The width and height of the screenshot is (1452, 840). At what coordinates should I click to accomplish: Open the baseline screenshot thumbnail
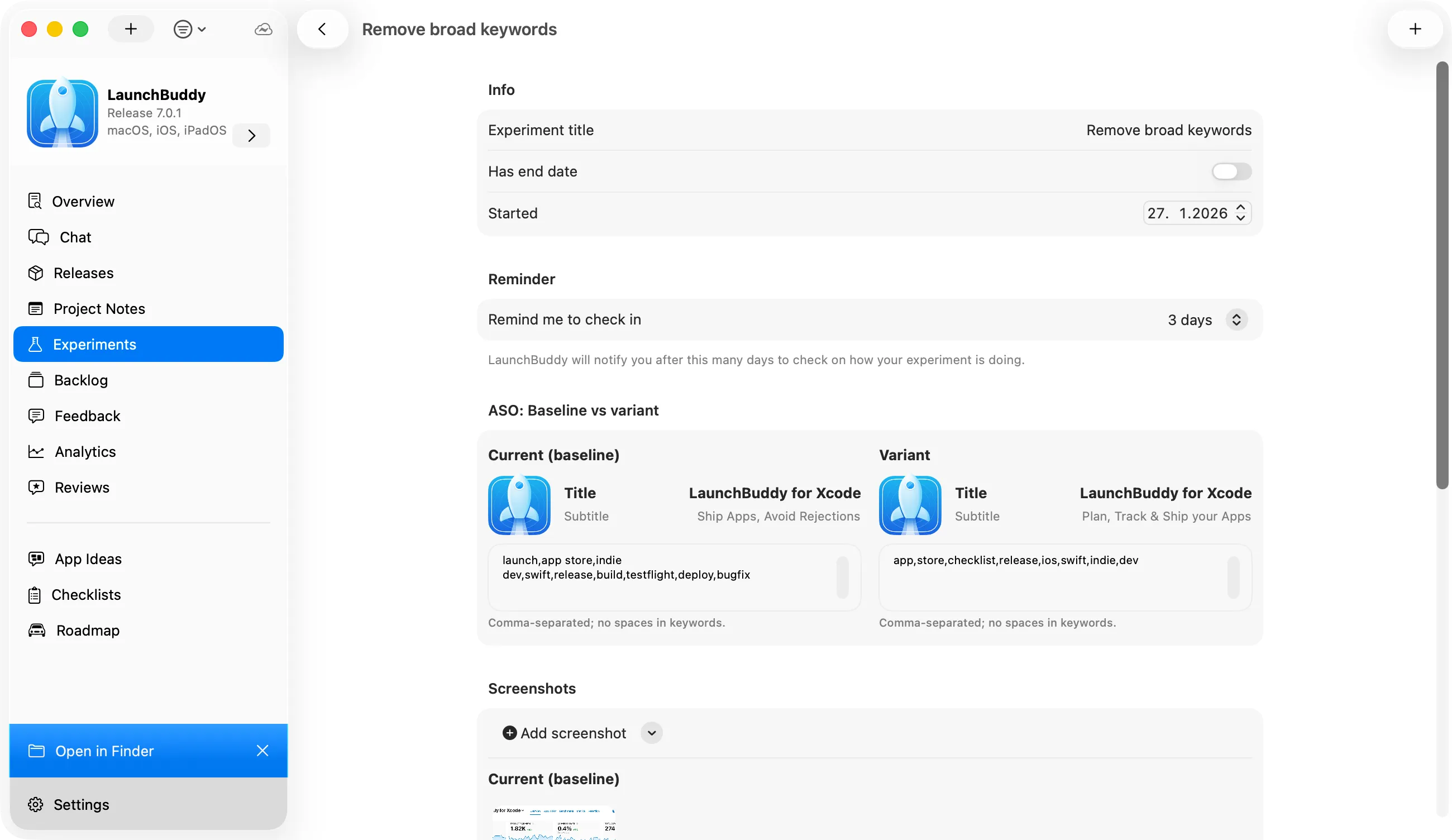(x=554, y=822)
